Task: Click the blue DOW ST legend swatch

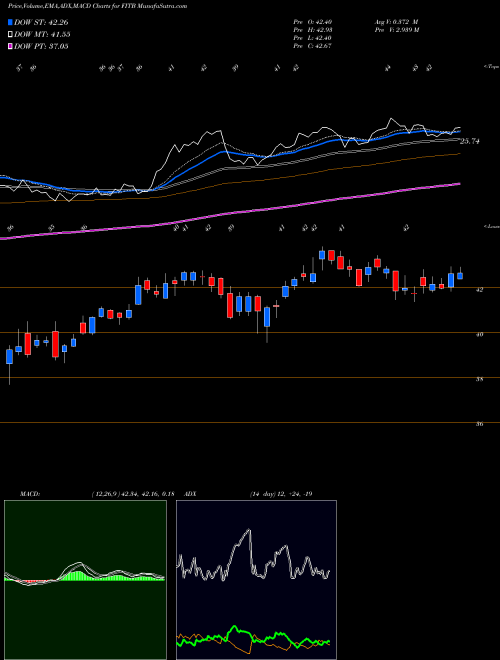Action: point(10,22)
